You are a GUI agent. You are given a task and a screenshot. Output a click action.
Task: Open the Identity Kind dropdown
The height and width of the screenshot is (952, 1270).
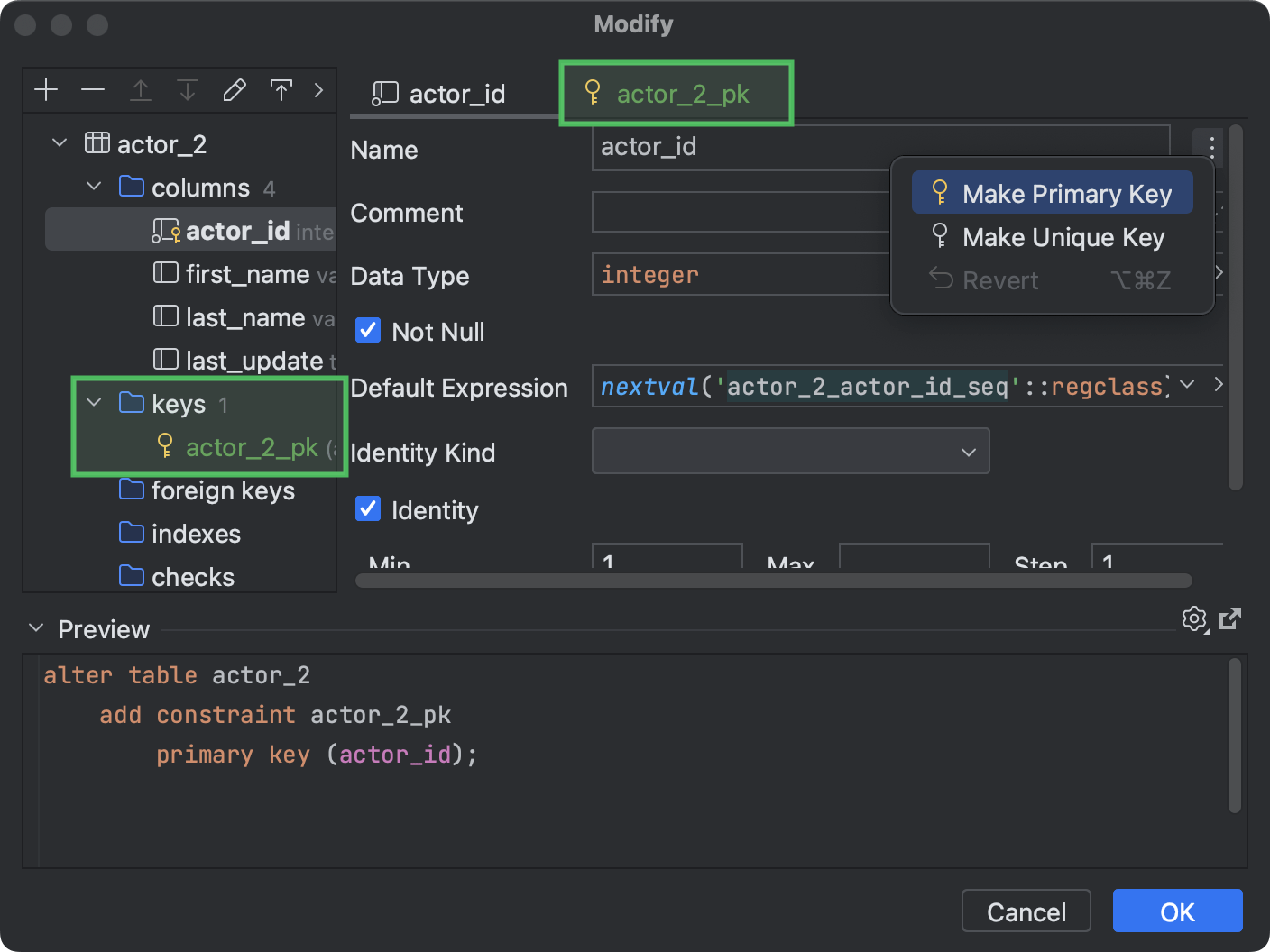click(967, 451)
